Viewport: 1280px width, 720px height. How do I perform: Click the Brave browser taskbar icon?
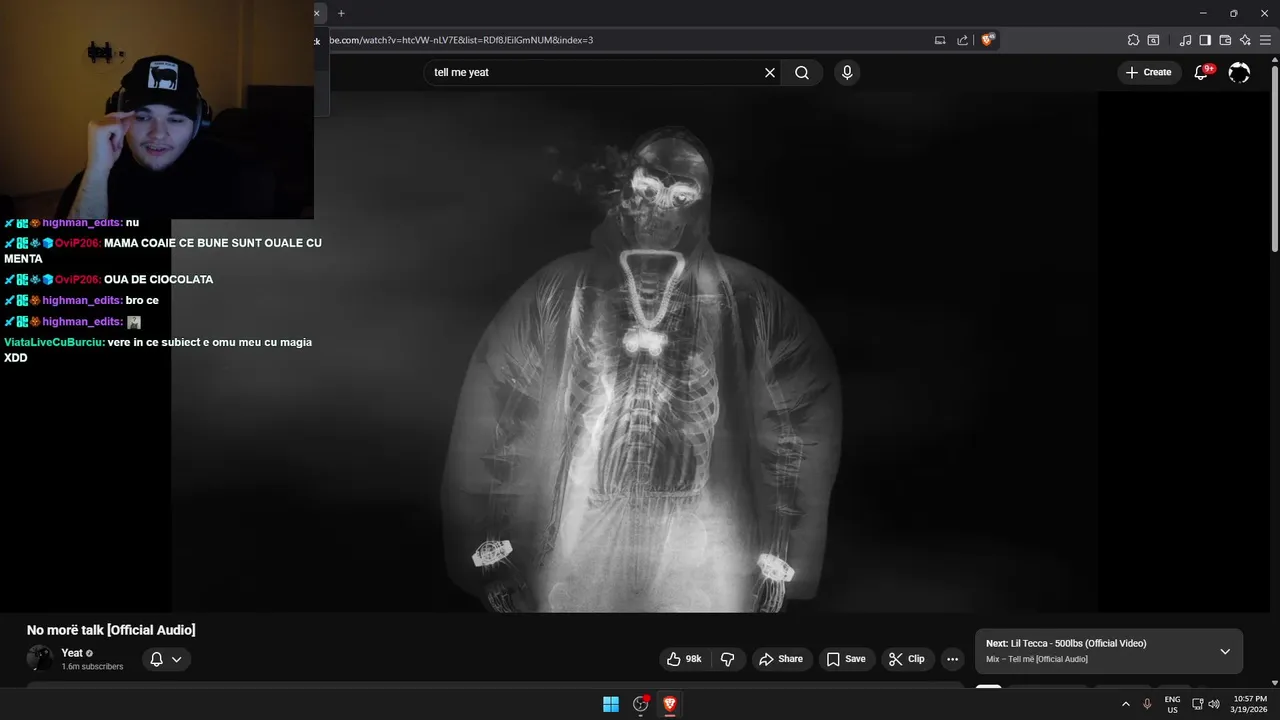pyautogui.click(x=670, y=704)
